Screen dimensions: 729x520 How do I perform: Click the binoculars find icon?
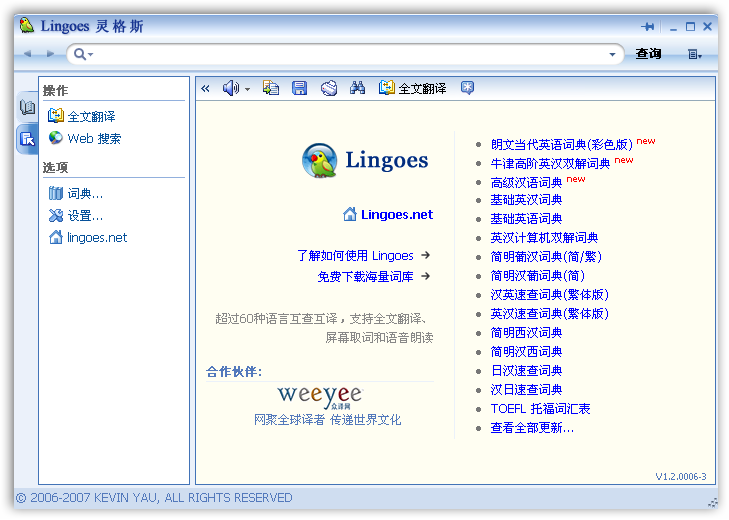point(357,87)
